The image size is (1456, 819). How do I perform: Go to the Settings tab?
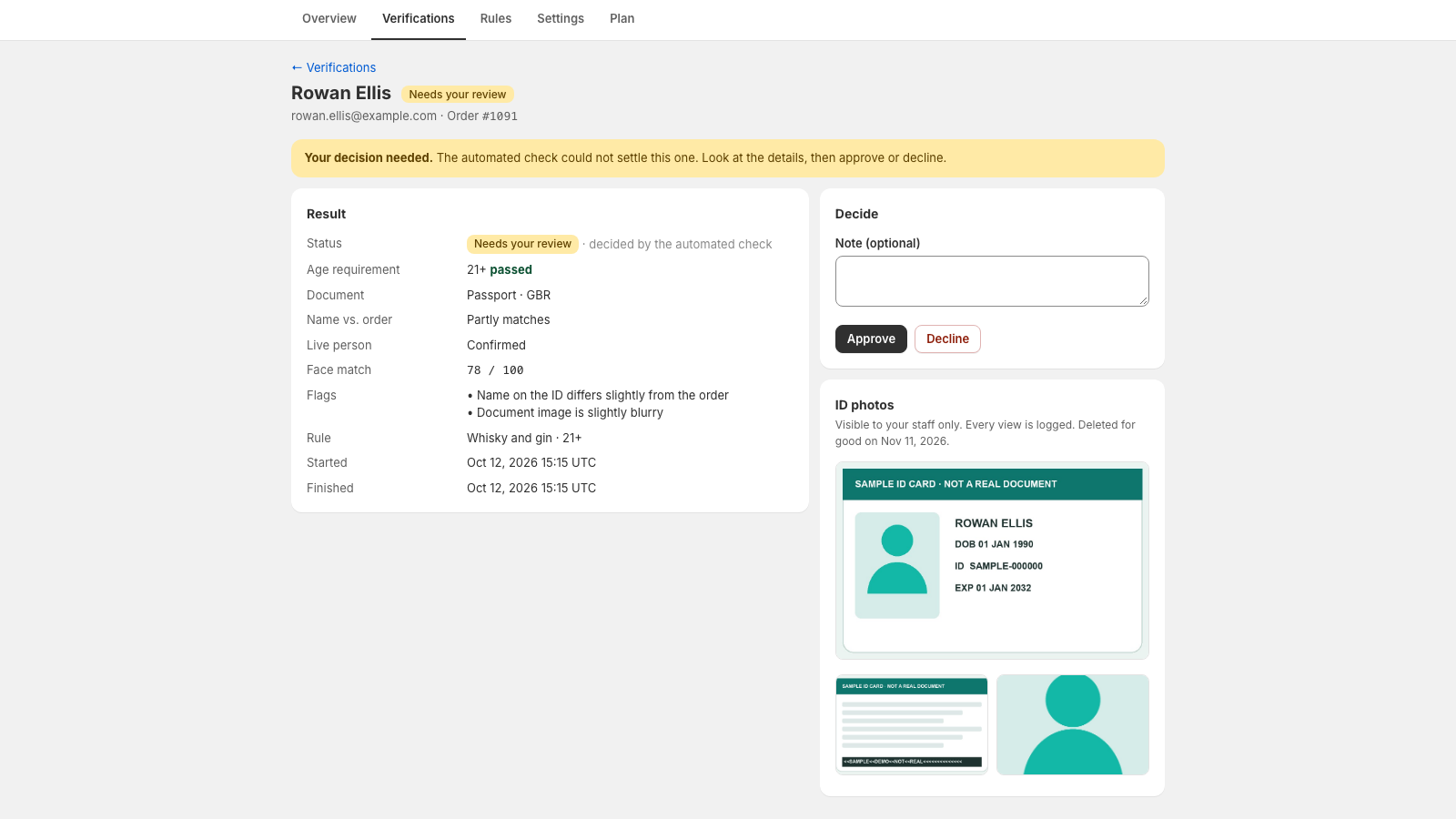[561, 18]
